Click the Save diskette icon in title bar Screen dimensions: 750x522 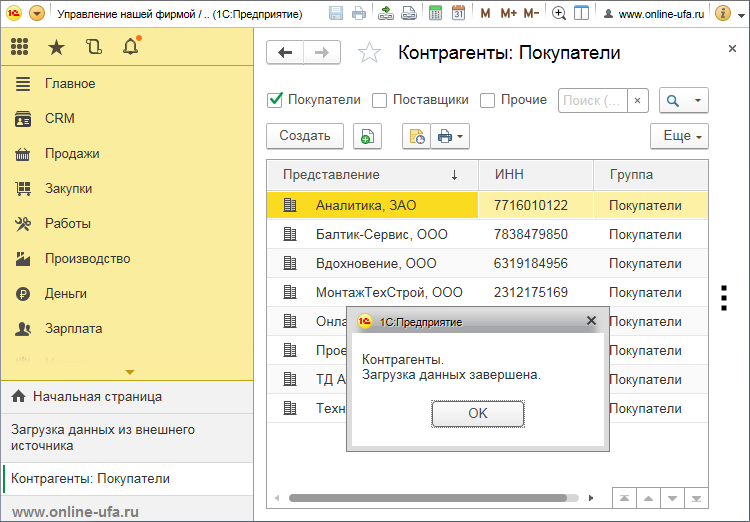336,13
